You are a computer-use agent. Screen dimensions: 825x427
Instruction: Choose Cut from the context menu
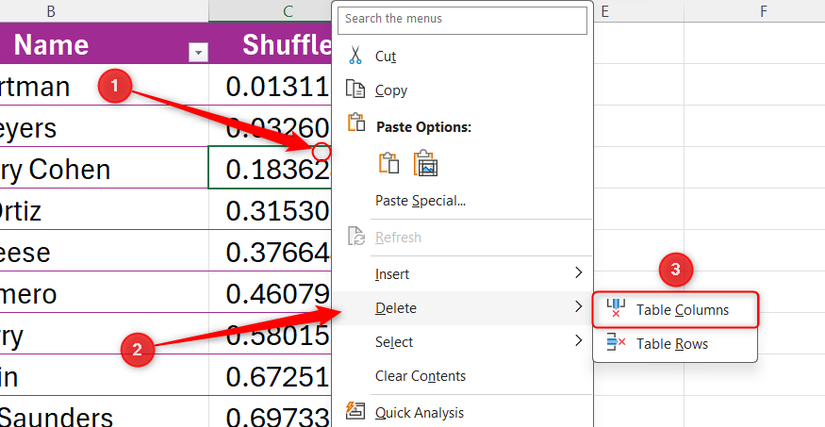coord(462,56)
